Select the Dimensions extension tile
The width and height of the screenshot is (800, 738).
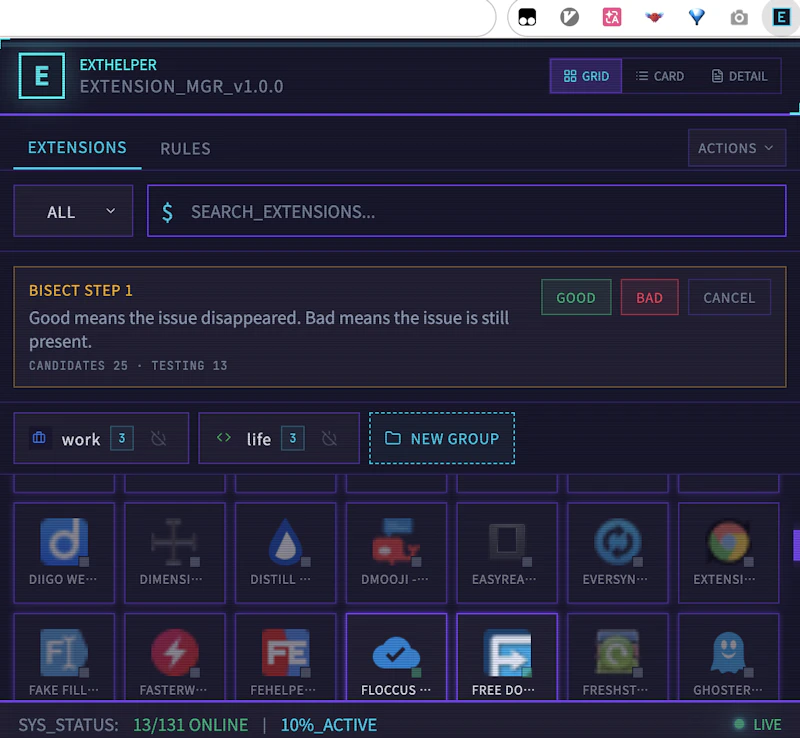(175, 553)
